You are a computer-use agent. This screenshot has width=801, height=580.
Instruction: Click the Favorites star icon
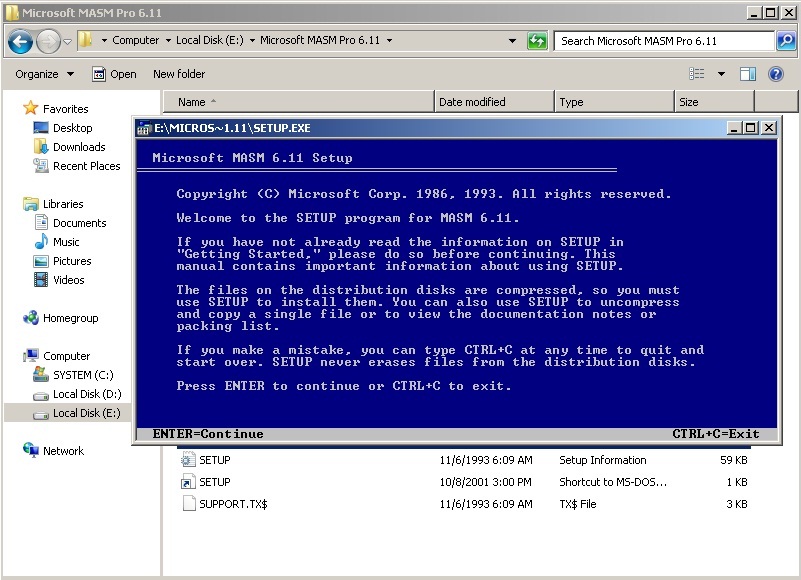[31, 108]
